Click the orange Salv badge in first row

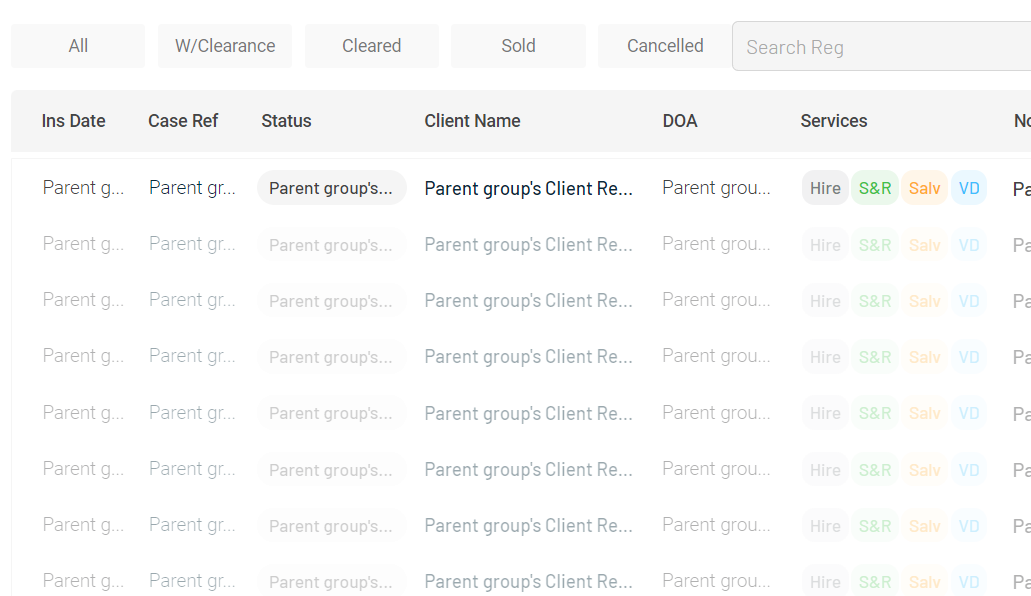click(924, 188)
